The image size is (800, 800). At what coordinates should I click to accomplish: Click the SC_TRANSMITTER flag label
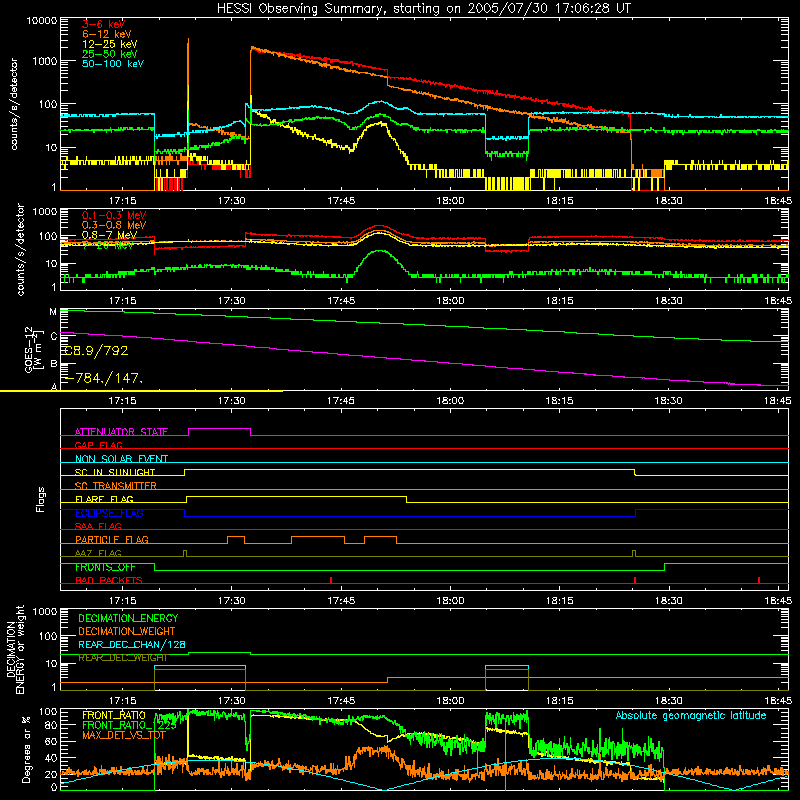point(116,486)
